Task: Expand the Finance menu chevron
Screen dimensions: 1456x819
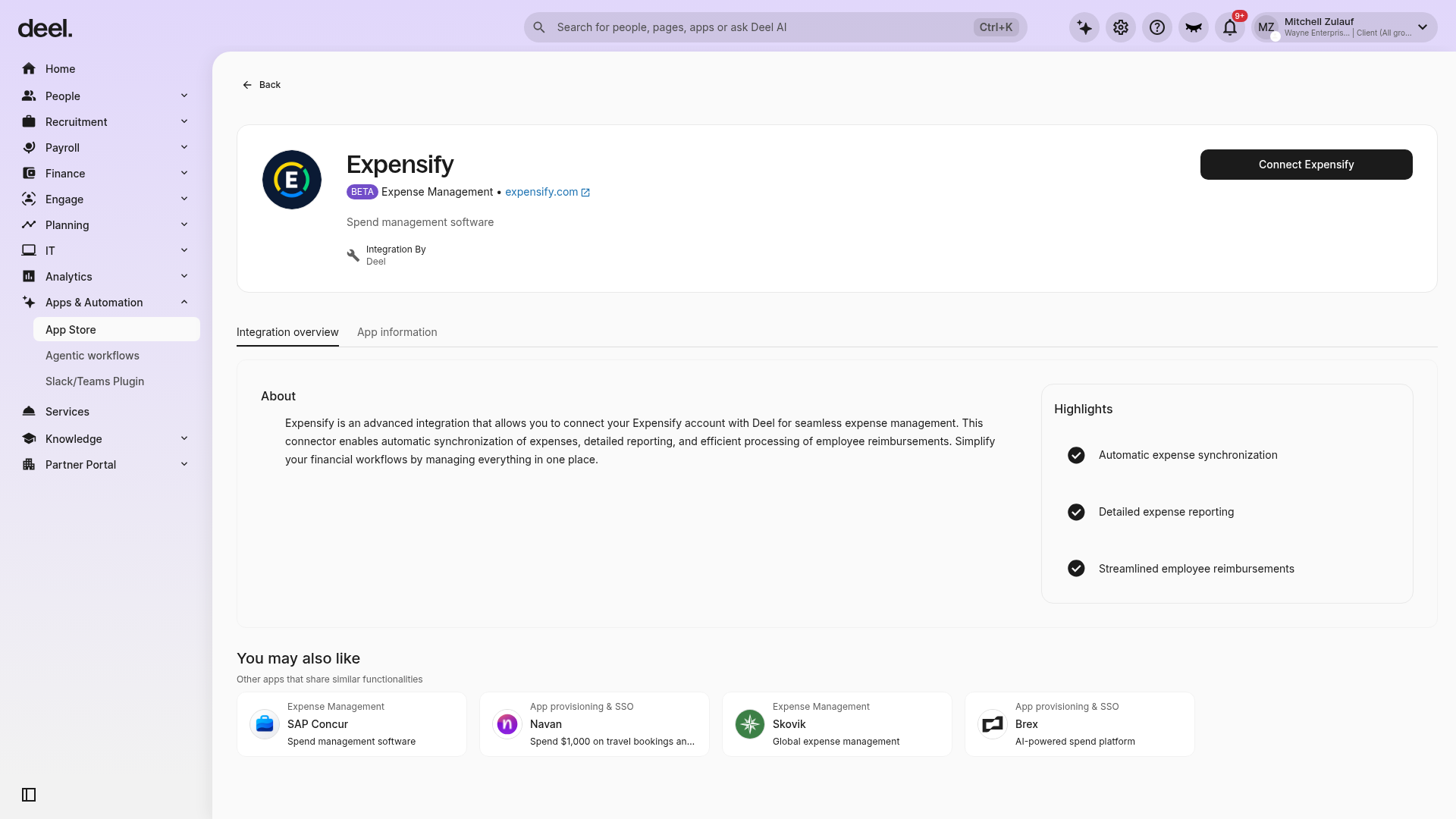Action: (x=184, y=173)
